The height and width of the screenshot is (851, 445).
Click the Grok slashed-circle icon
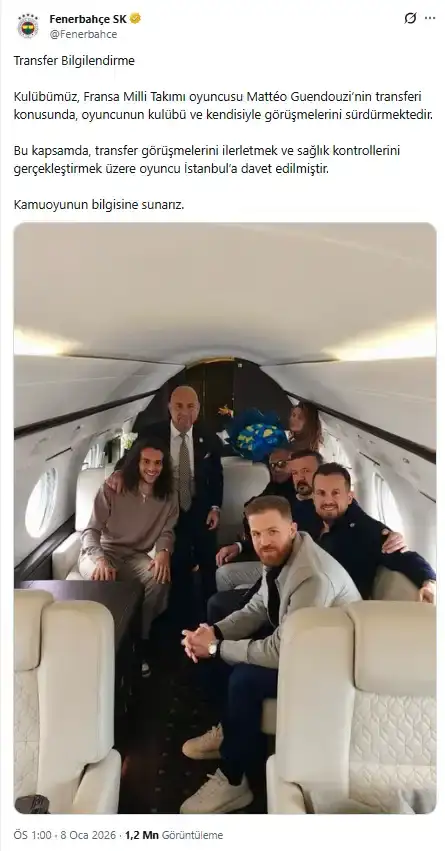coord(410,18)
